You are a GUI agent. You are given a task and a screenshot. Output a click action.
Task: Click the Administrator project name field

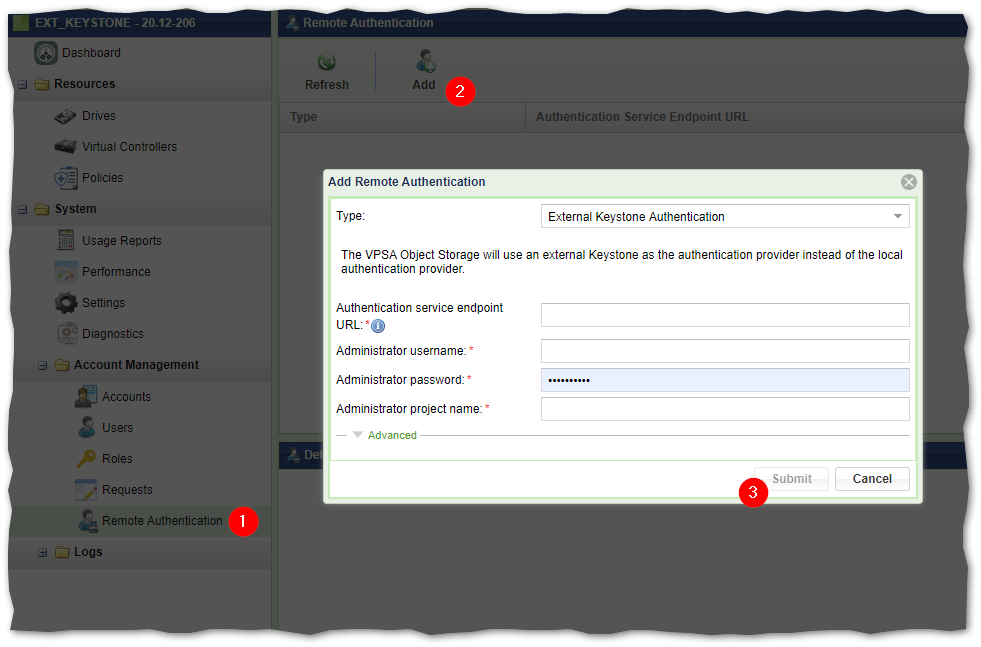click(x=725, y=409)
